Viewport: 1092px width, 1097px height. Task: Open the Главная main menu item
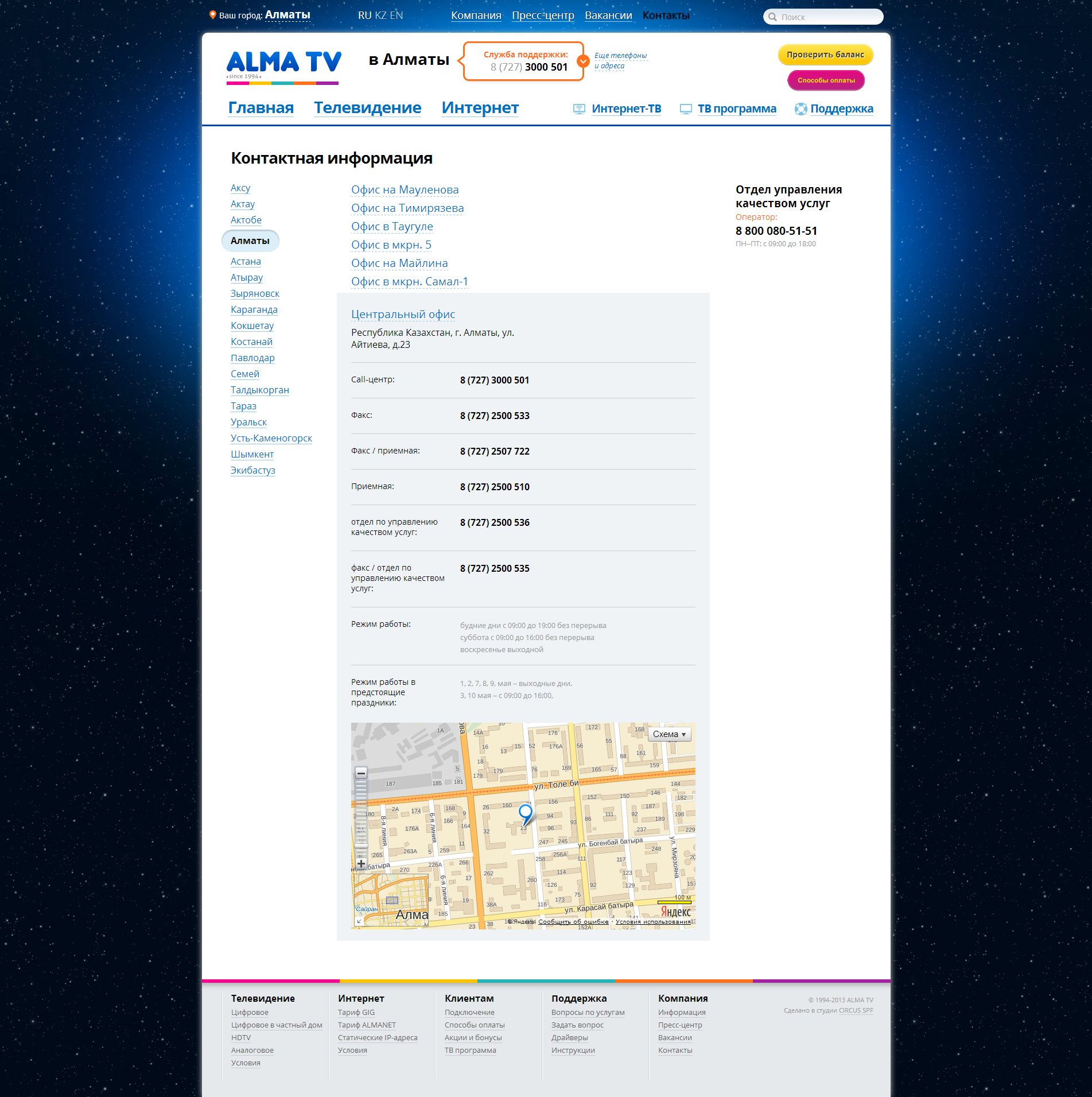261,108
